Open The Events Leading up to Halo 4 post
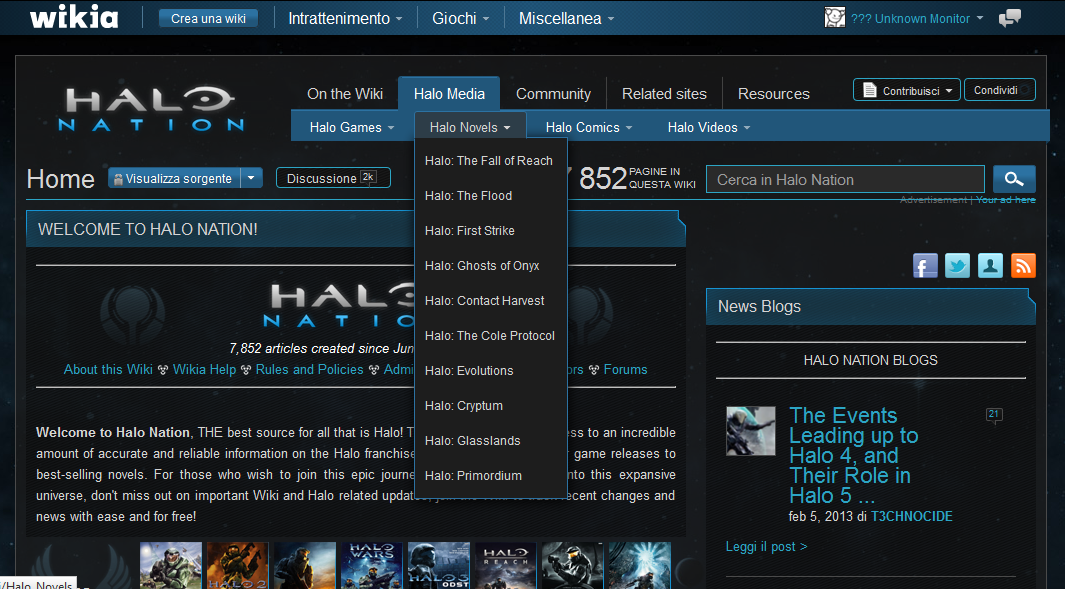This screenshot has width=1065, height=589. pyautogui.click(x=854, y=455)
